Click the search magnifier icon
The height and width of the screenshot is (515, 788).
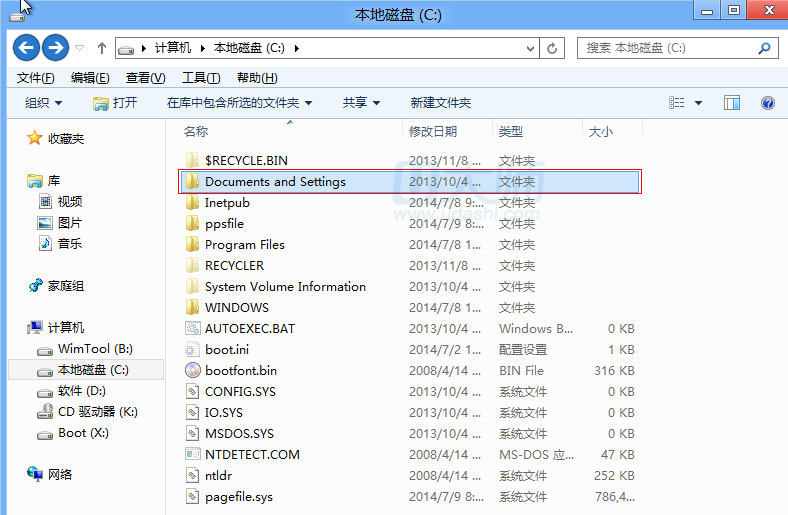click(x=765, y=48)
